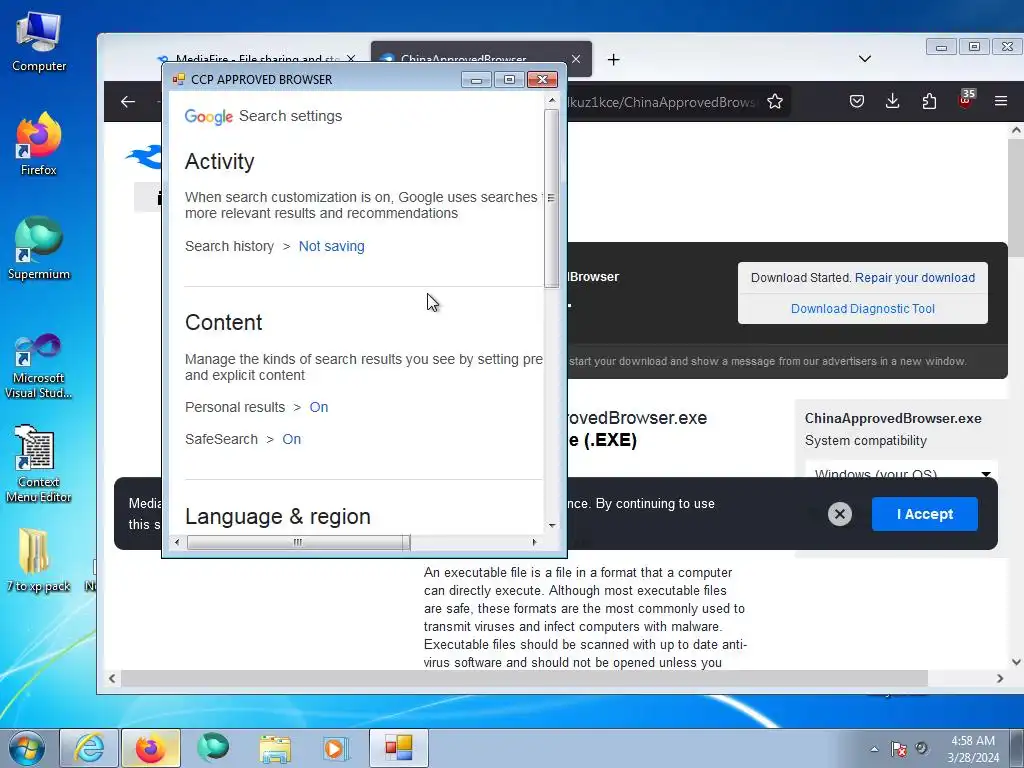Minimize the CCP APPROVED BROWSER window
Image resolution: width=1024 pixels, height=768 pixels.
point(477,80)
